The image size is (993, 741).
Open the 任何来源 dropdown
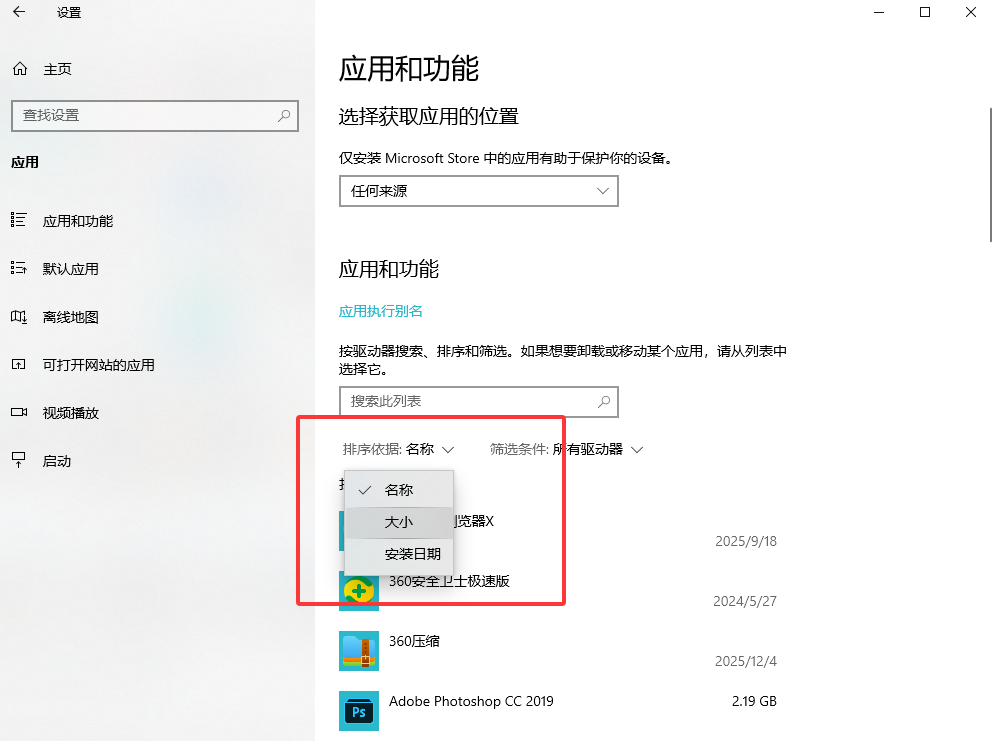coord(478,191)
